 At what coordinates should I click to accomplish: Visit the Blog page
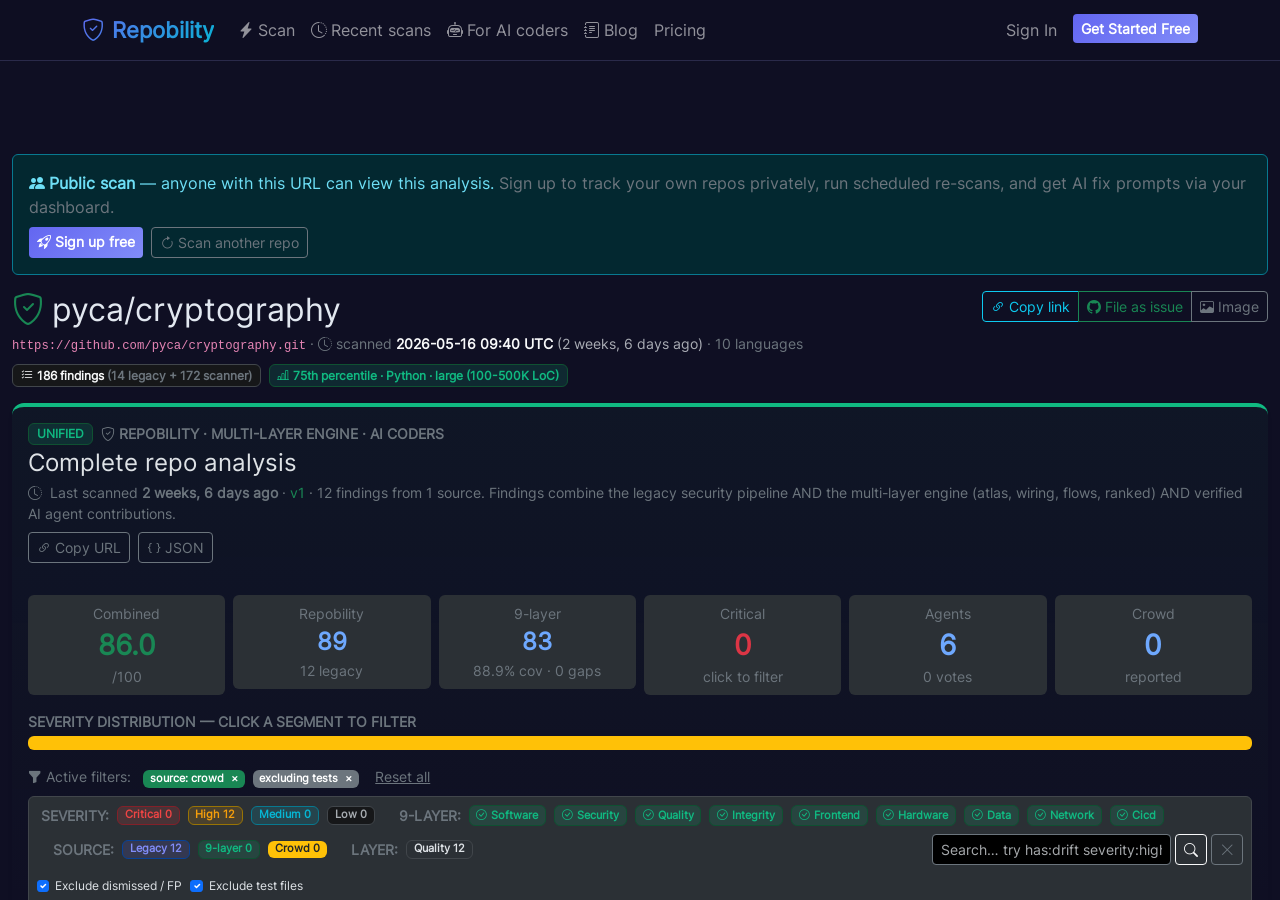click(x=611, y=30)
